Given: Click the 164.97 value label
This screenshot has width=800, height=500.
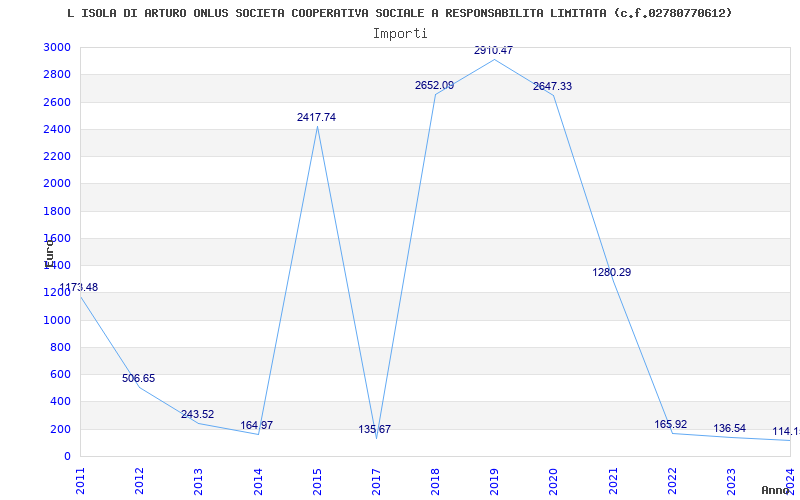Looking at the screenshot, I should 257,425.
